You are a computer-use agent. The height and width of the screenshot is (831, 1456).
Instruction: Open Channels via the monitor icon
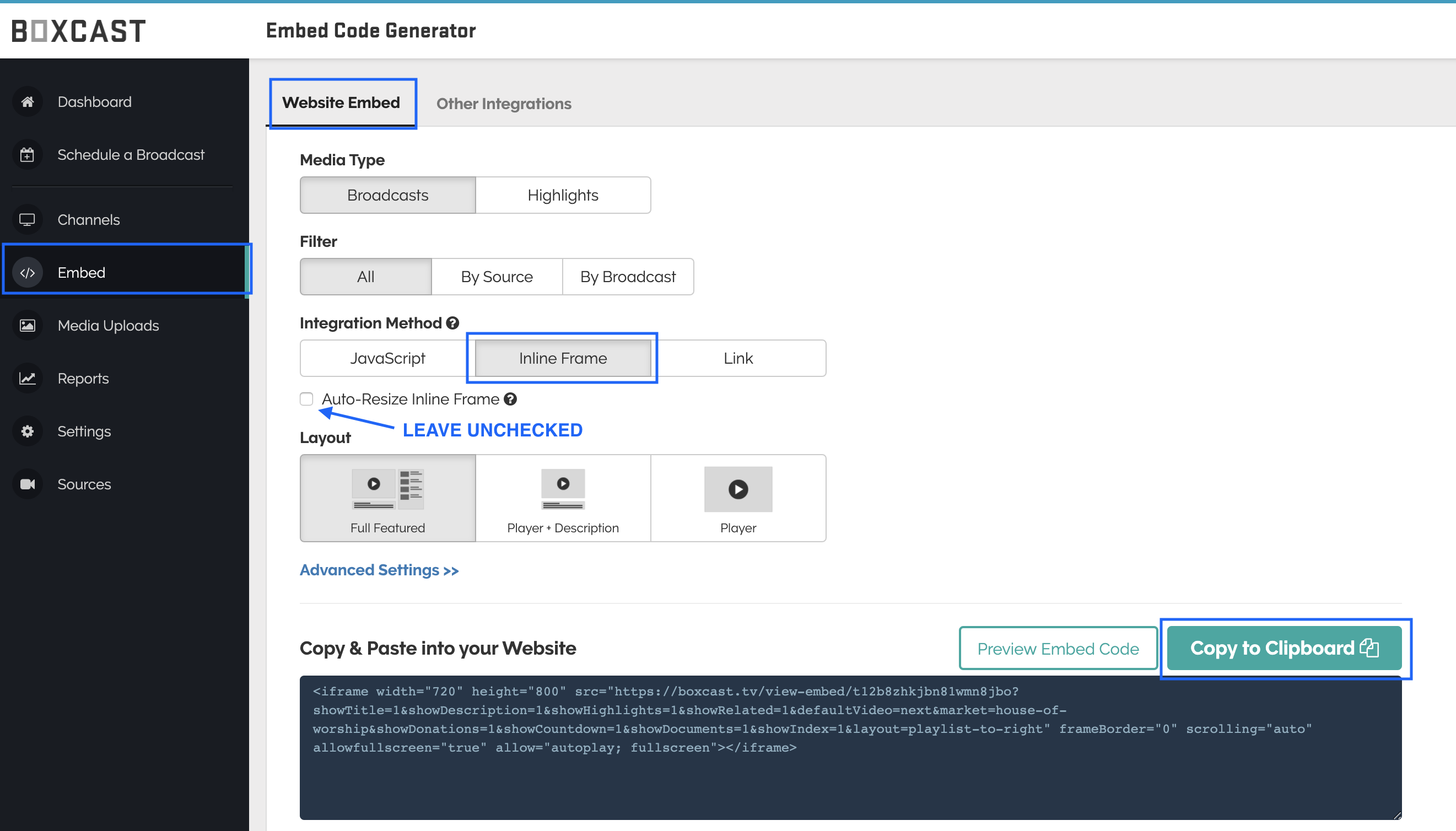point(27,219)
